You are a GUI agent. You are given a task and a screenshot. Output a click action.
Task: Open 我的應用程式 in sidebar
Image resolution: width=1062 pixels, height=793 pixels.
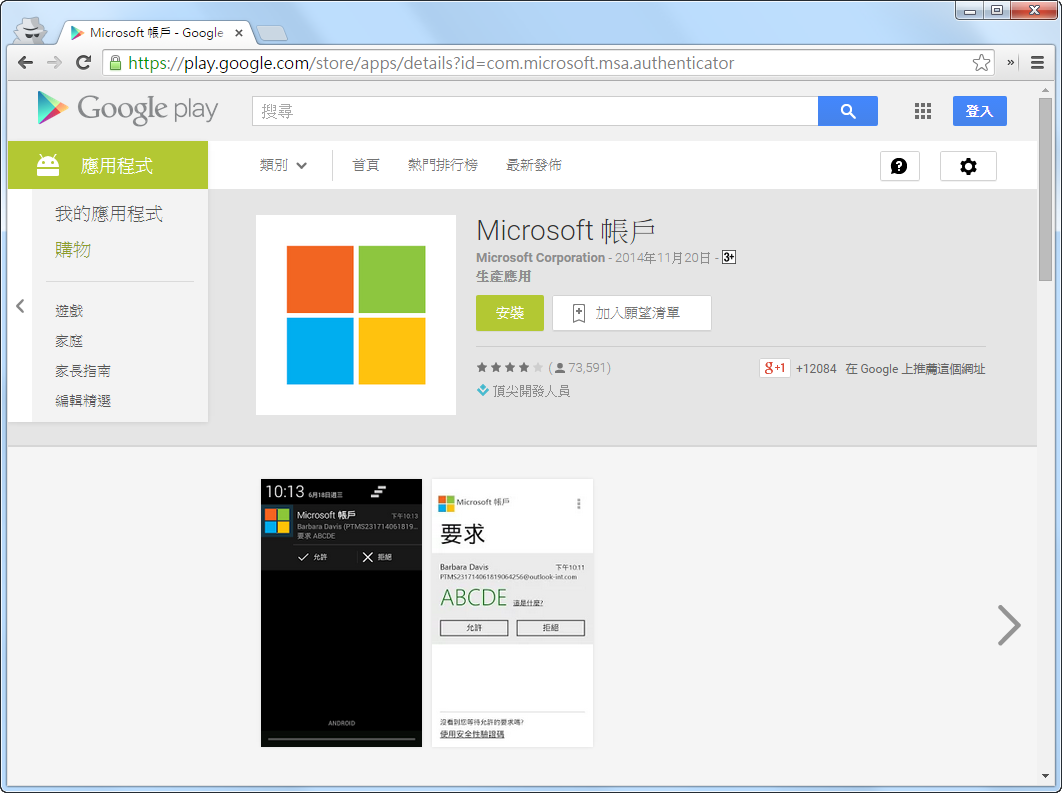point(109,214)
